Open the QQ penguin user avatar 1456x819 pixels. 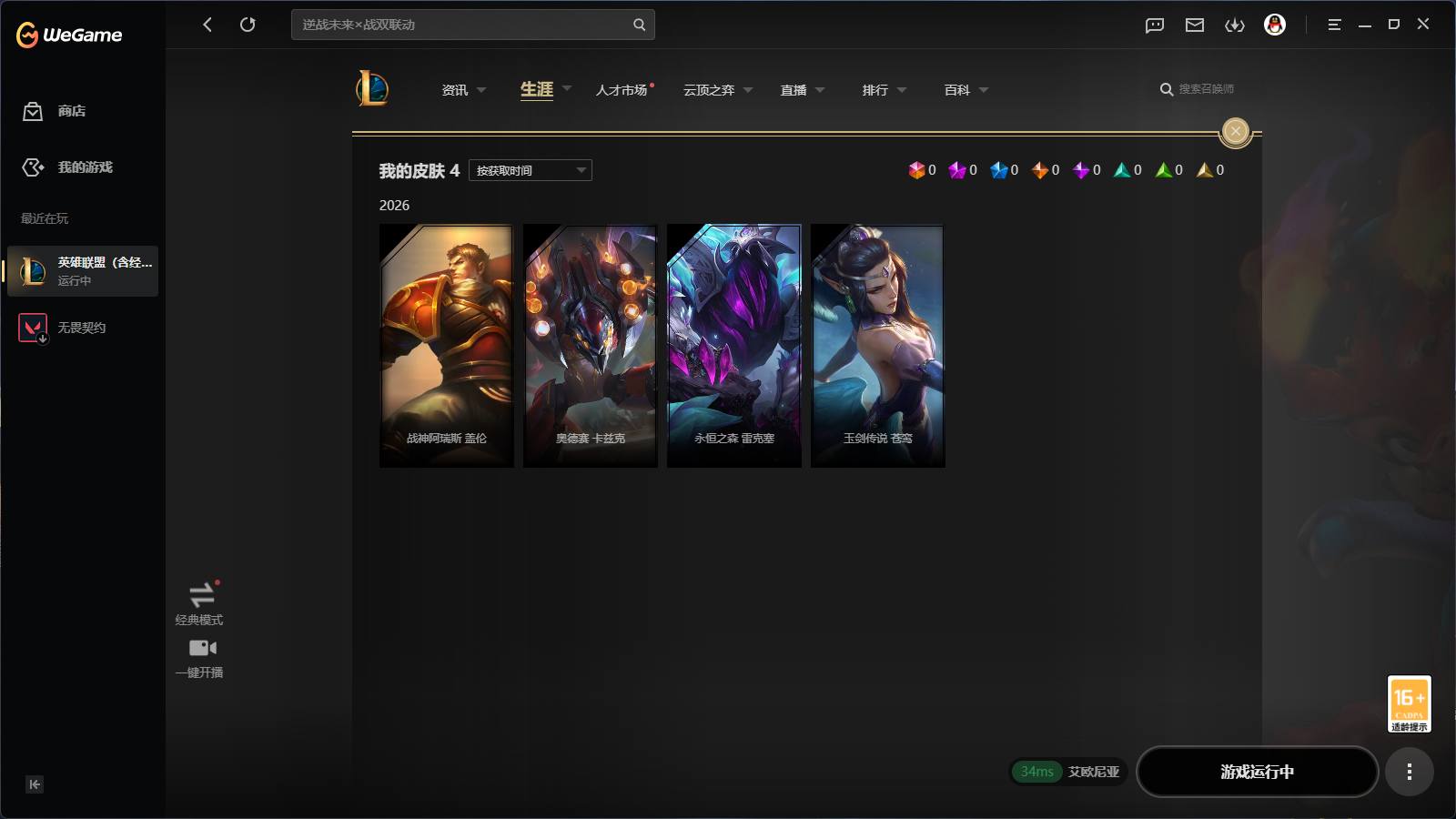point(1275,25)
